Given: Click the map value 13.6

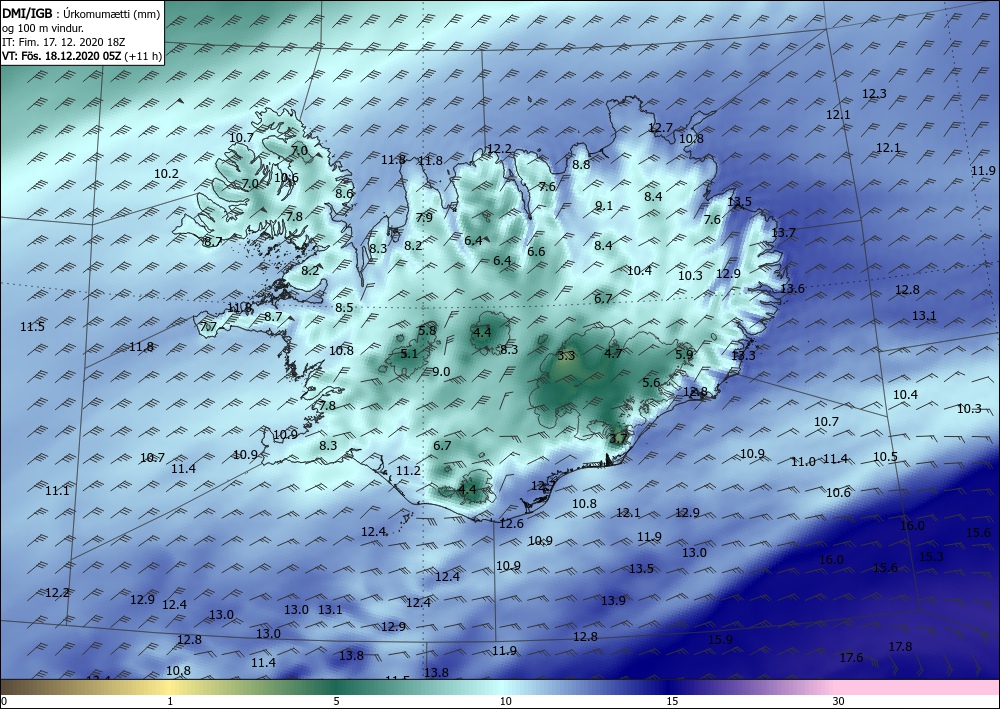Looking at the screenshot, I should click(x=792, y=288).
